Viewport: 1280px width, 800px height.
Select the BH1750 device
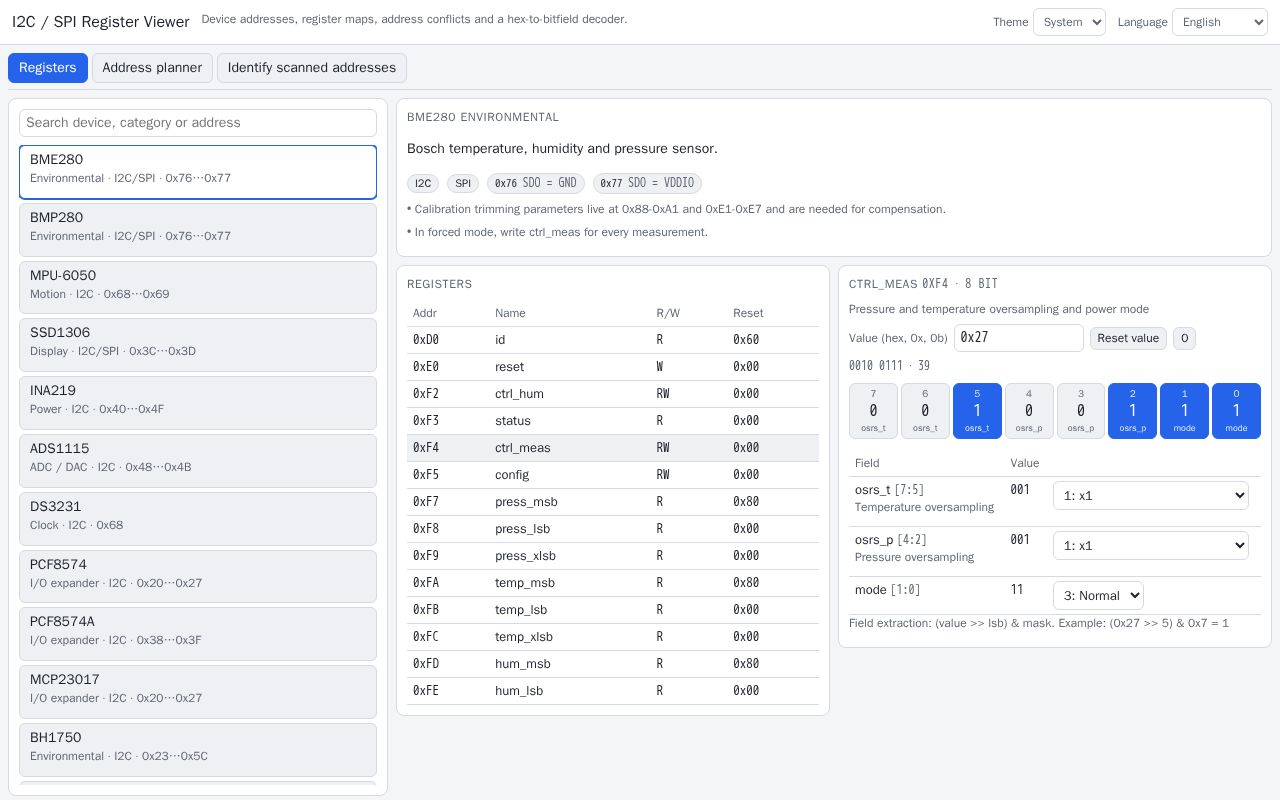[x=198, y=750]
